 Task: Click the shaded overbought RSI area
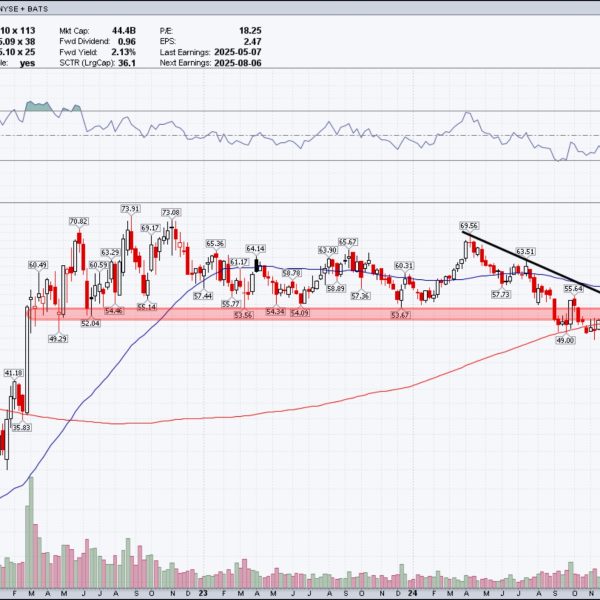point(38,106)
